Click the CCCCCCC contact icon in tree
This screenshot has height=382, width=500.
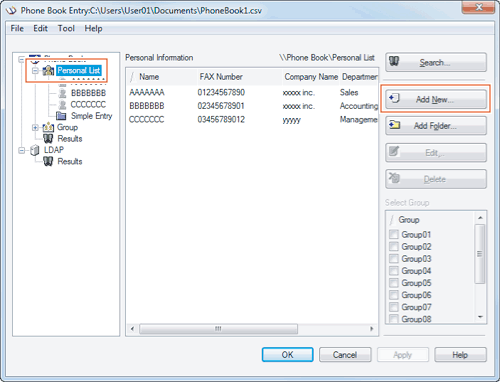[62, 105]
